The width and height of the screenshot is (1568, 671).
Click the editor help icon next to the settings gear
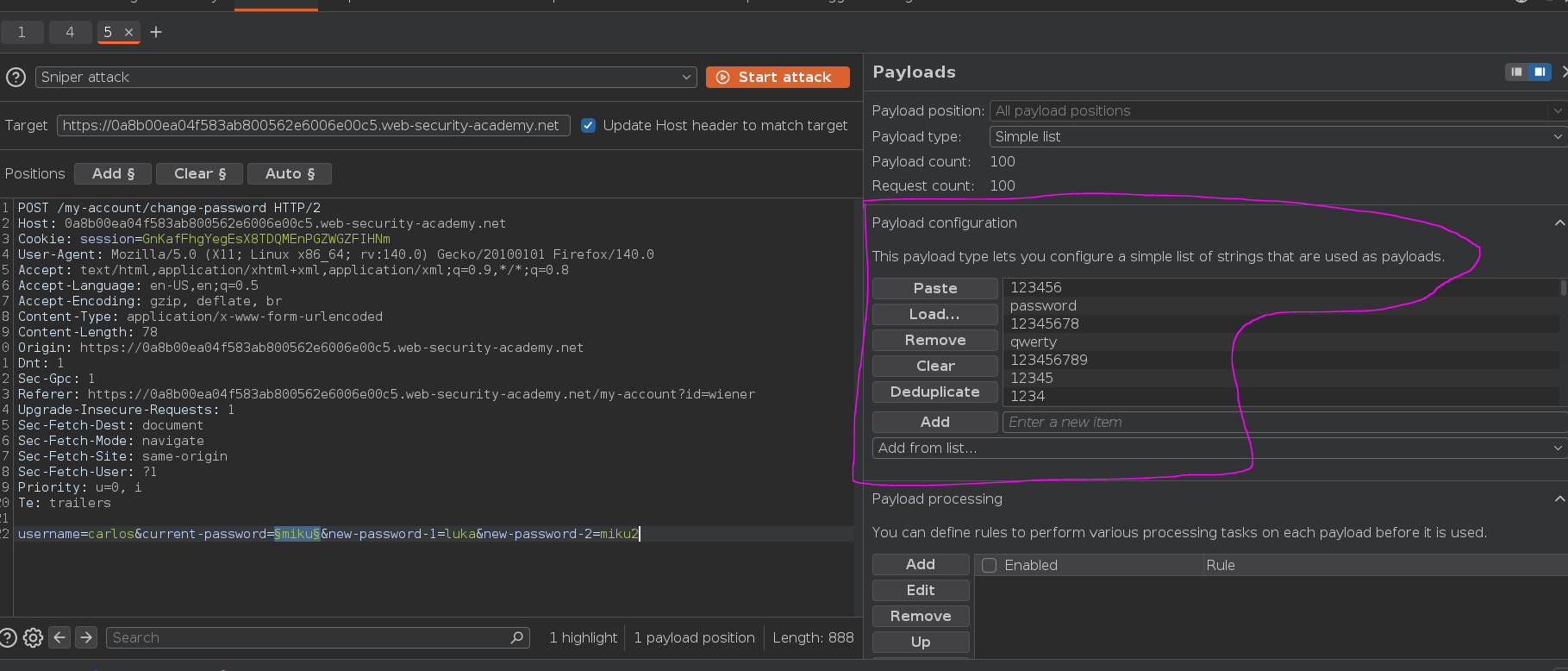point(7,637)
